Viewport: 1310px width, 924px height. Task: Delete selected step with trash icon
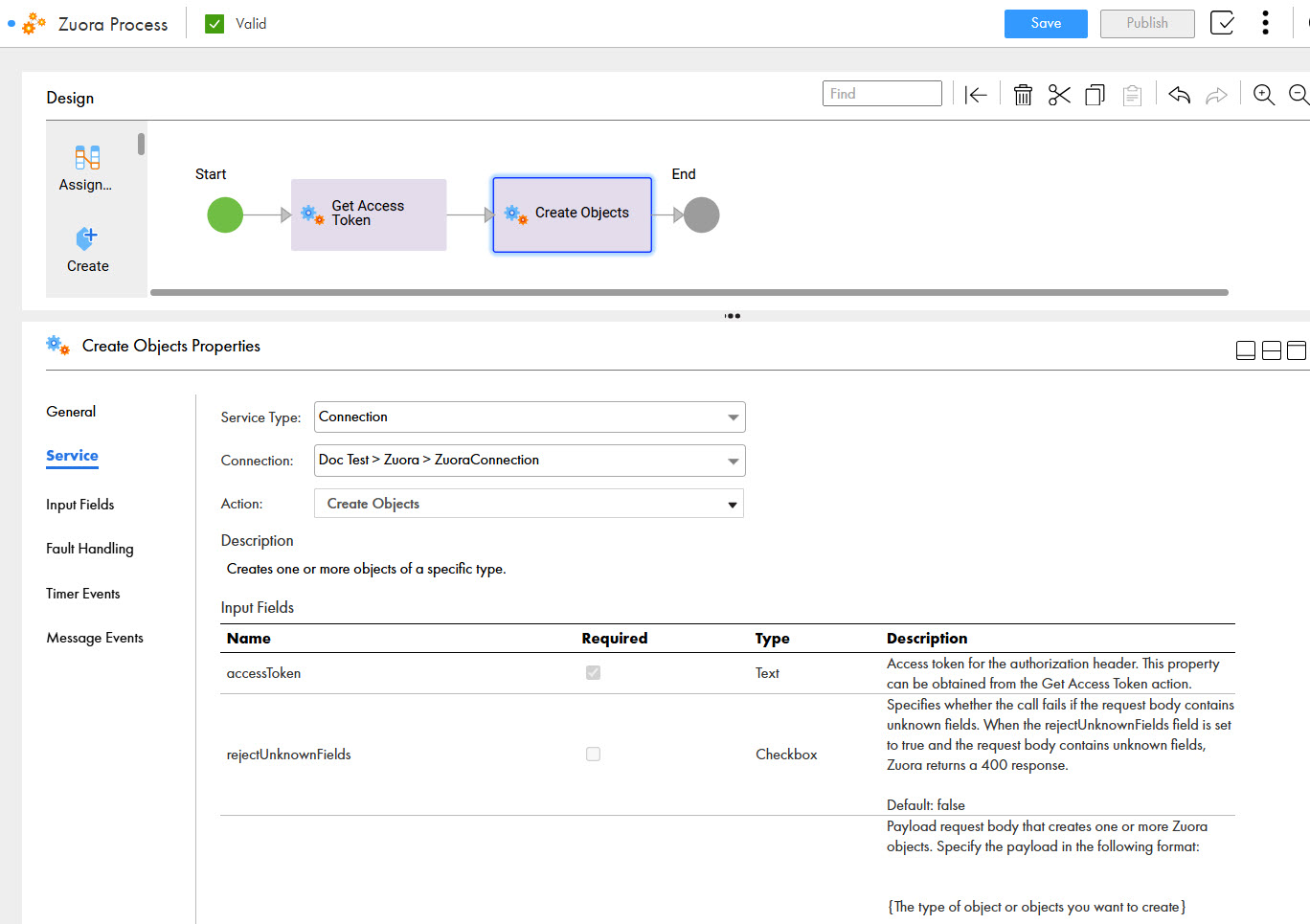click(x=1023, y=95)
